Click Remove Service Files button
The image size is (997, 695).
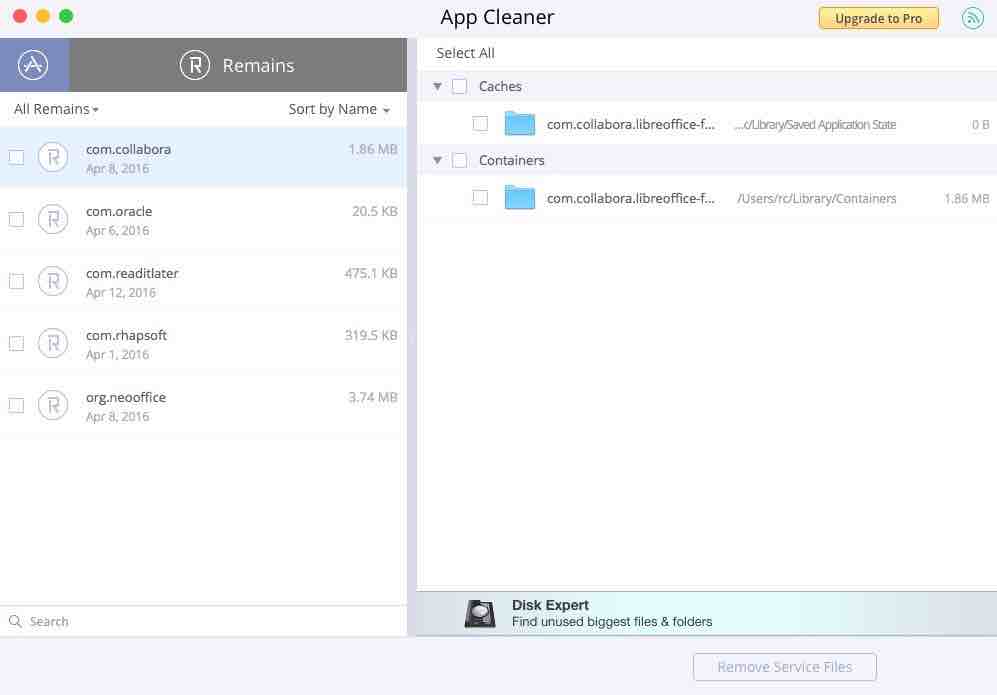coord(785,667)
